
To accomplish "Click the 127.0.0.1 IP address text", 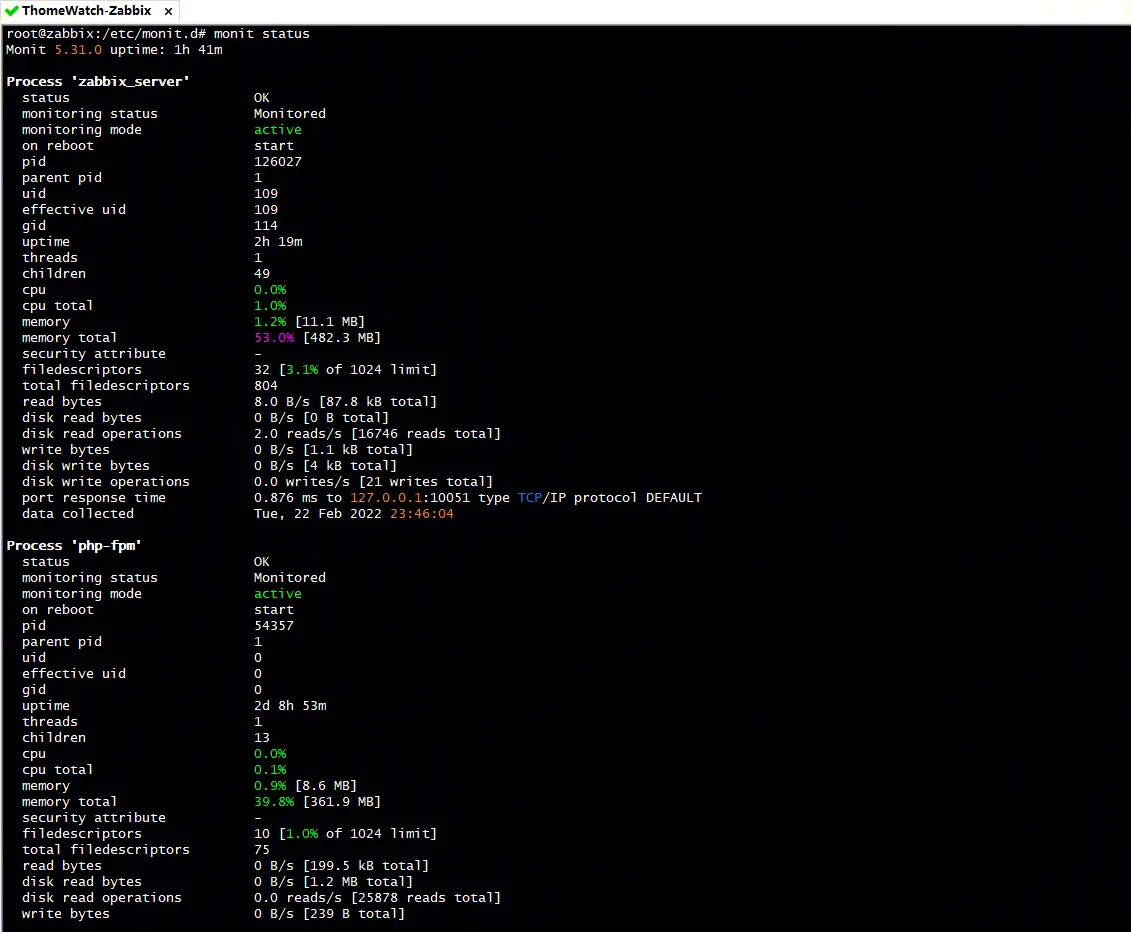I will (x=386, y=498).
